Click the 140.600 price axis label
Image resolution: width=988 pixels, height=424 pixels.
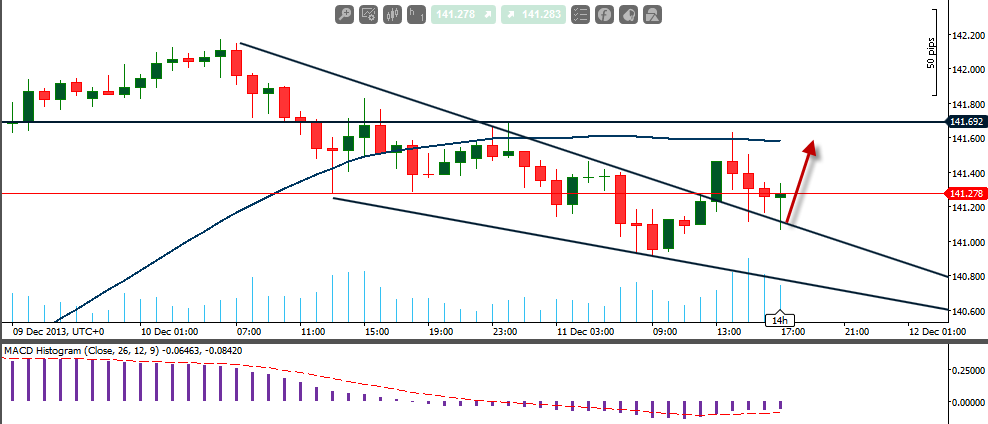[967, 311]
